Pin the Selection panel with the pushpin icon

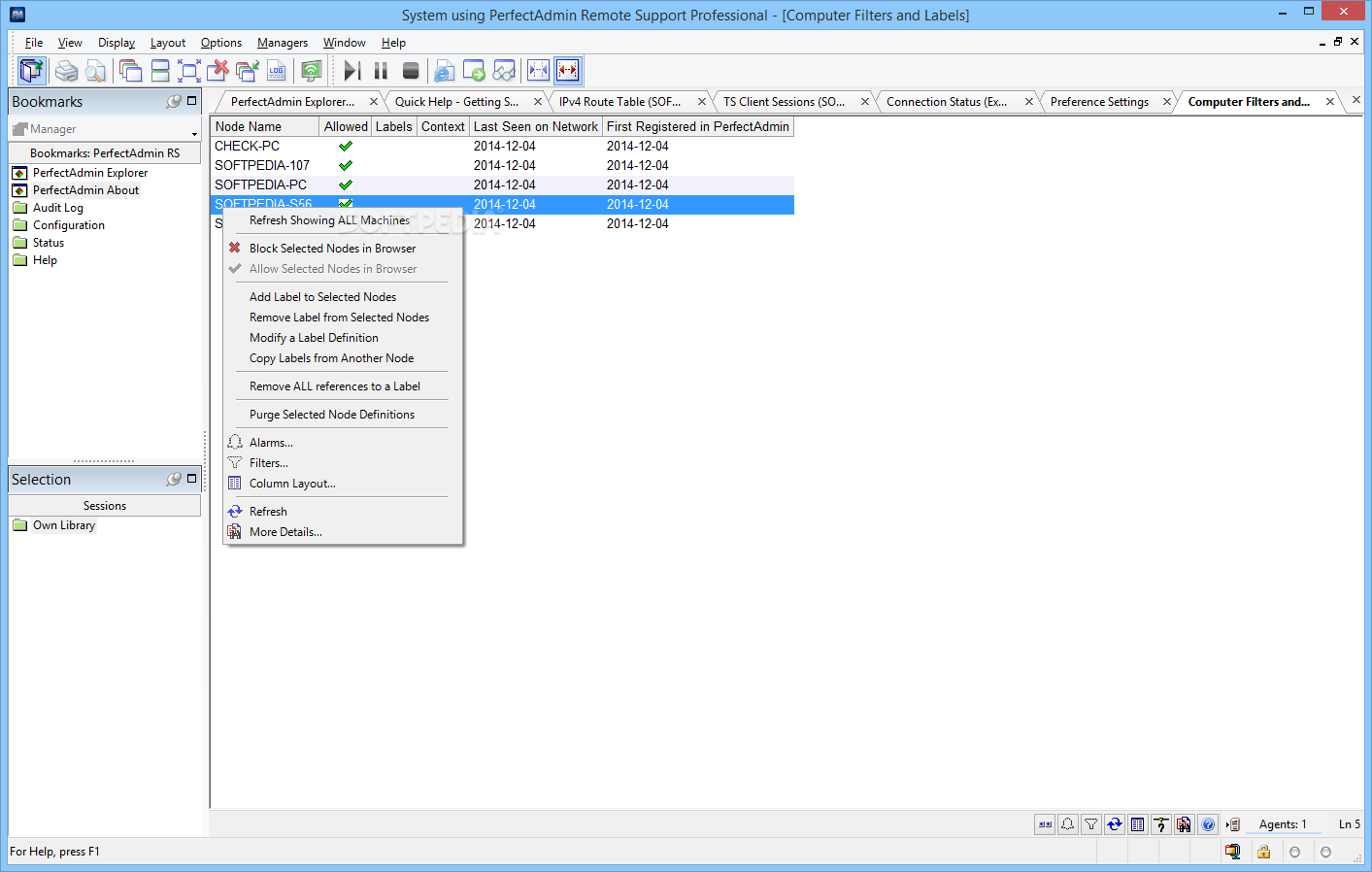[x=174, y=479]
